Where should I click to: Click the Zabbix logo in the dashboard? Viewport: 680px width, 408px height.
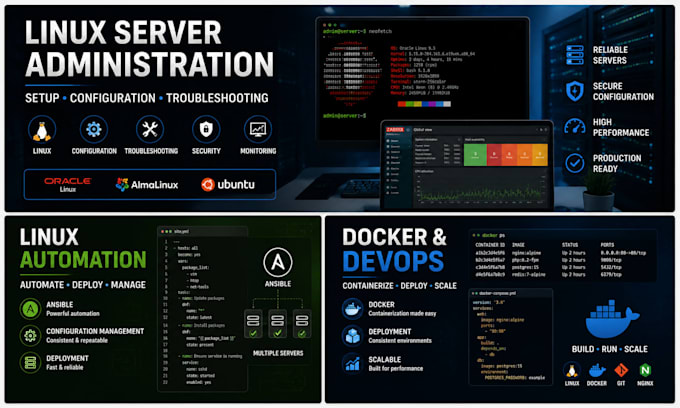click(395, 130)
